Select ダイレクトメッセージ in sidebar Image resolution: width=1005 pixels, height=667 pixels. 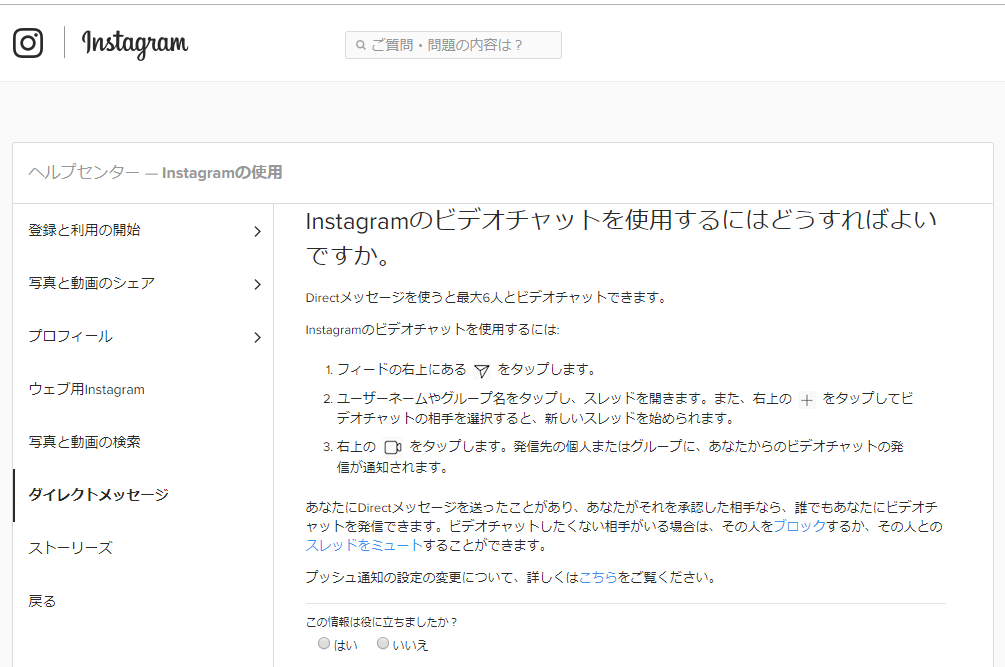tap(99, 495)
